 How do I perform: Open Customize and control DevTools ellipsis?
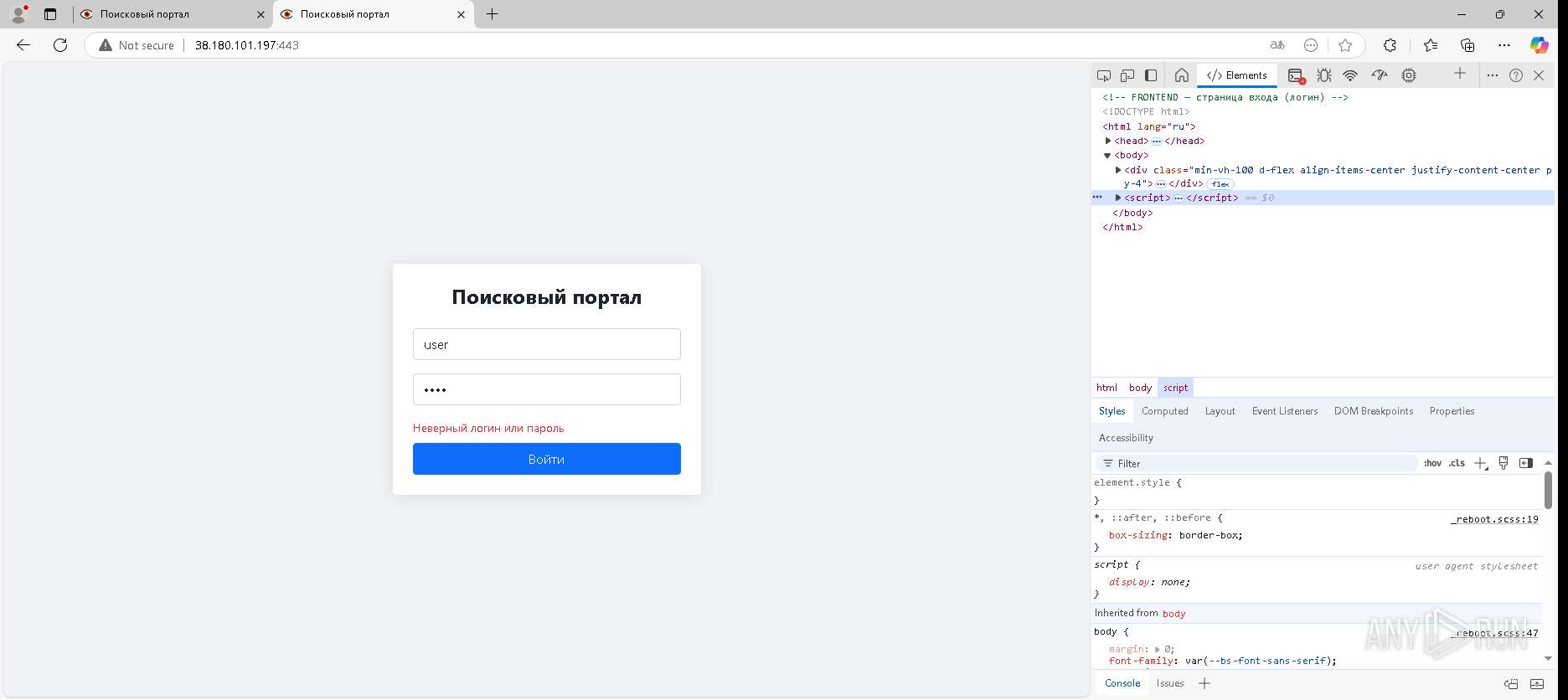tap(1493, 75)
